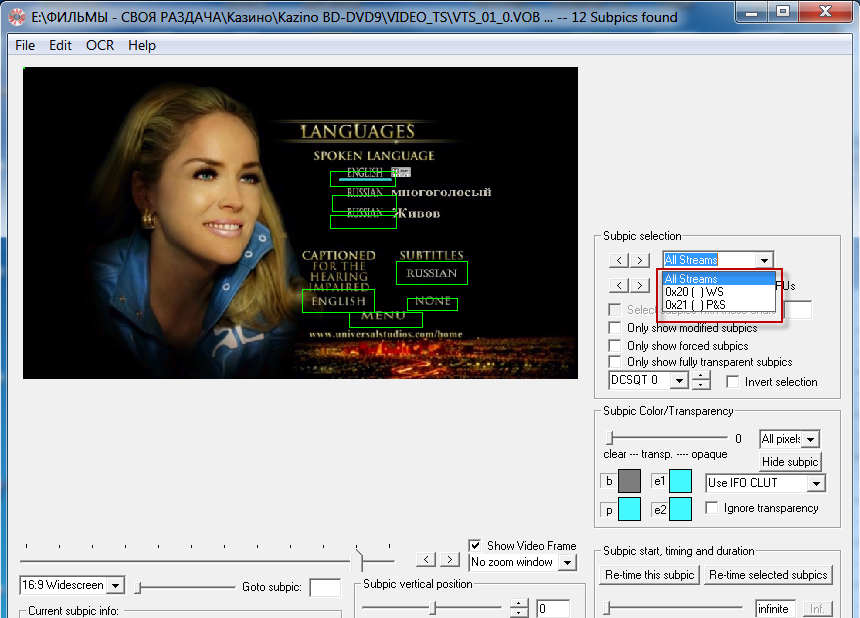Screen dimensions: 860x618
Task: Click the cyan p color swatch
Action: (629, 509)
